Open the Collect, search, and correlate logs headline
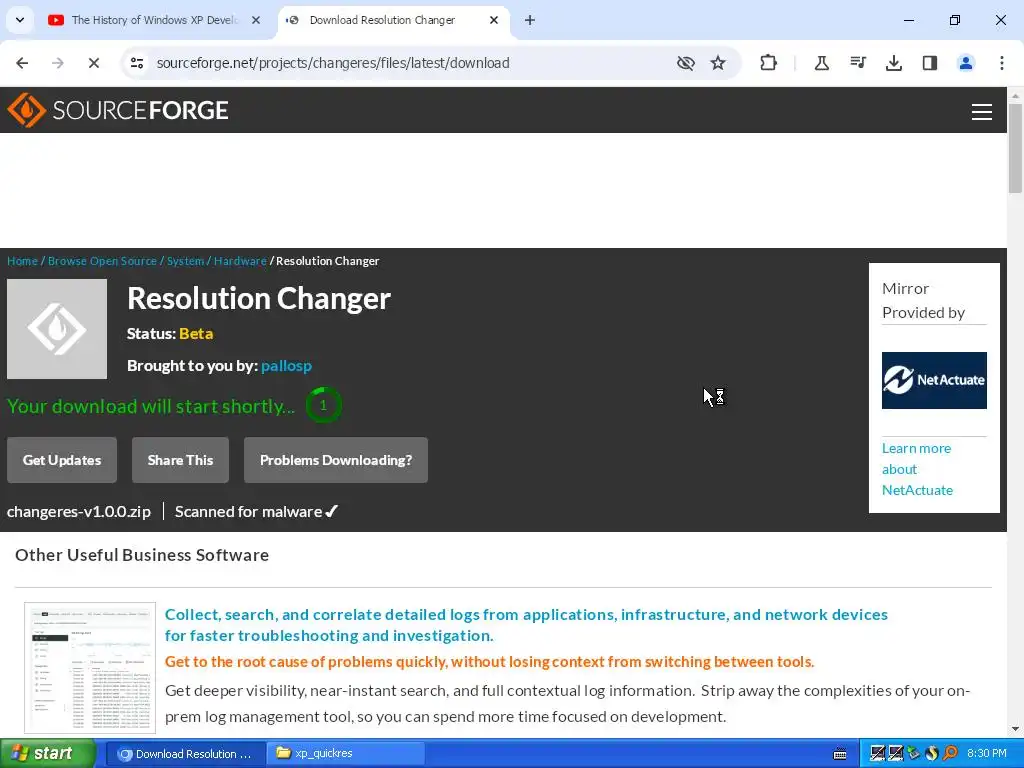The width and height of the screenshot is (1024, 768). pos(526,625)
